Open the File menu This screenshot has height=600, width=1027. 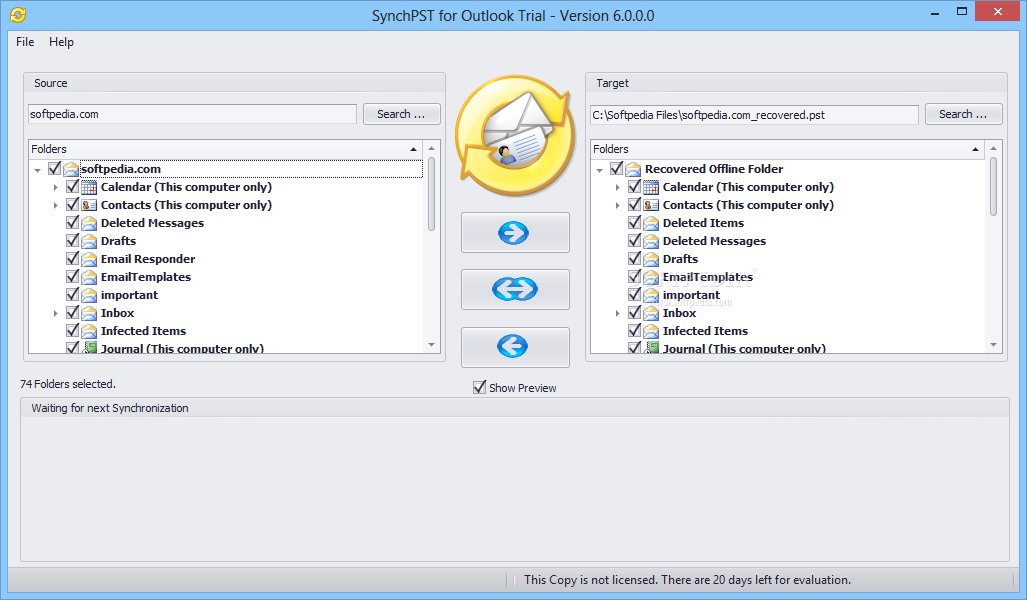(25, 42)
